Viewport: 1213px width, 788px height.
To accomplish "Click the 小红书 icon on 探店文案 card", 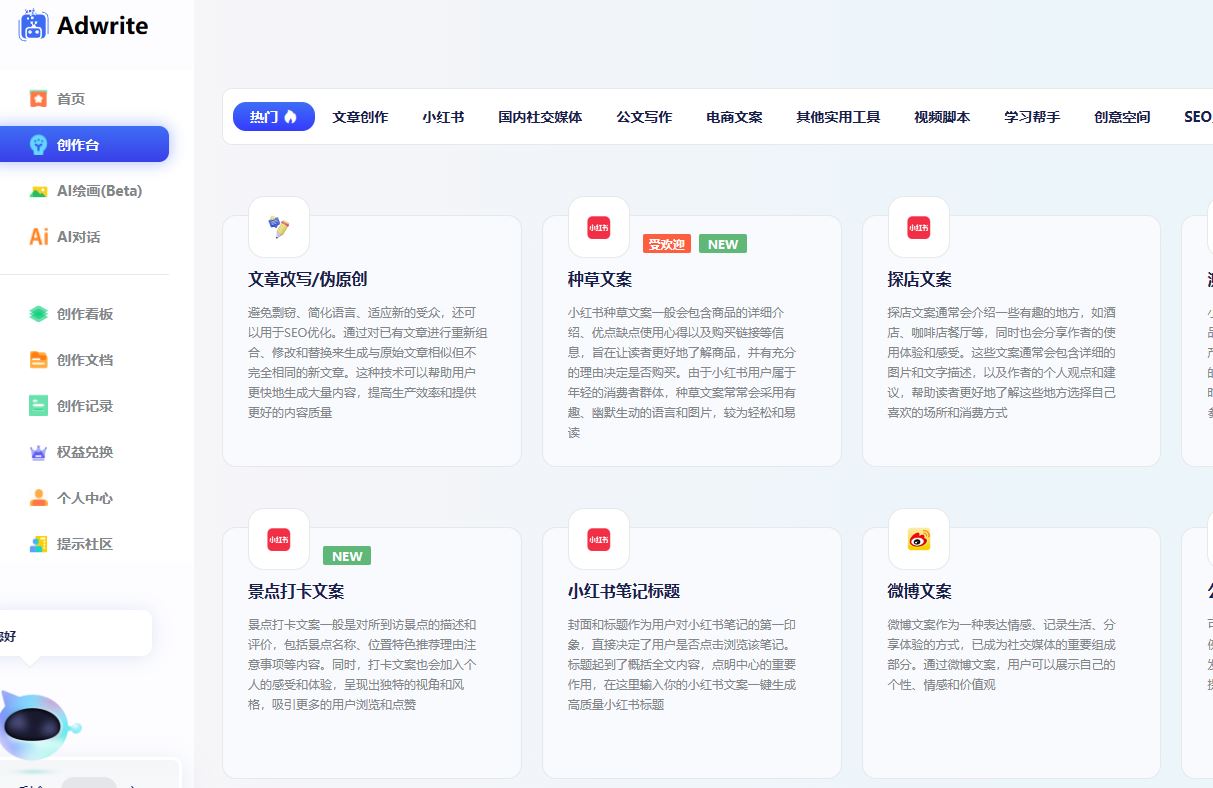I will (x=919, y=227).
